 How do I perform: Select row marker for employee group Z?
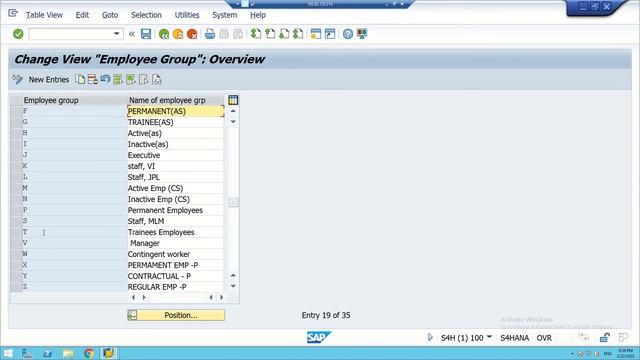pos(16,287)
